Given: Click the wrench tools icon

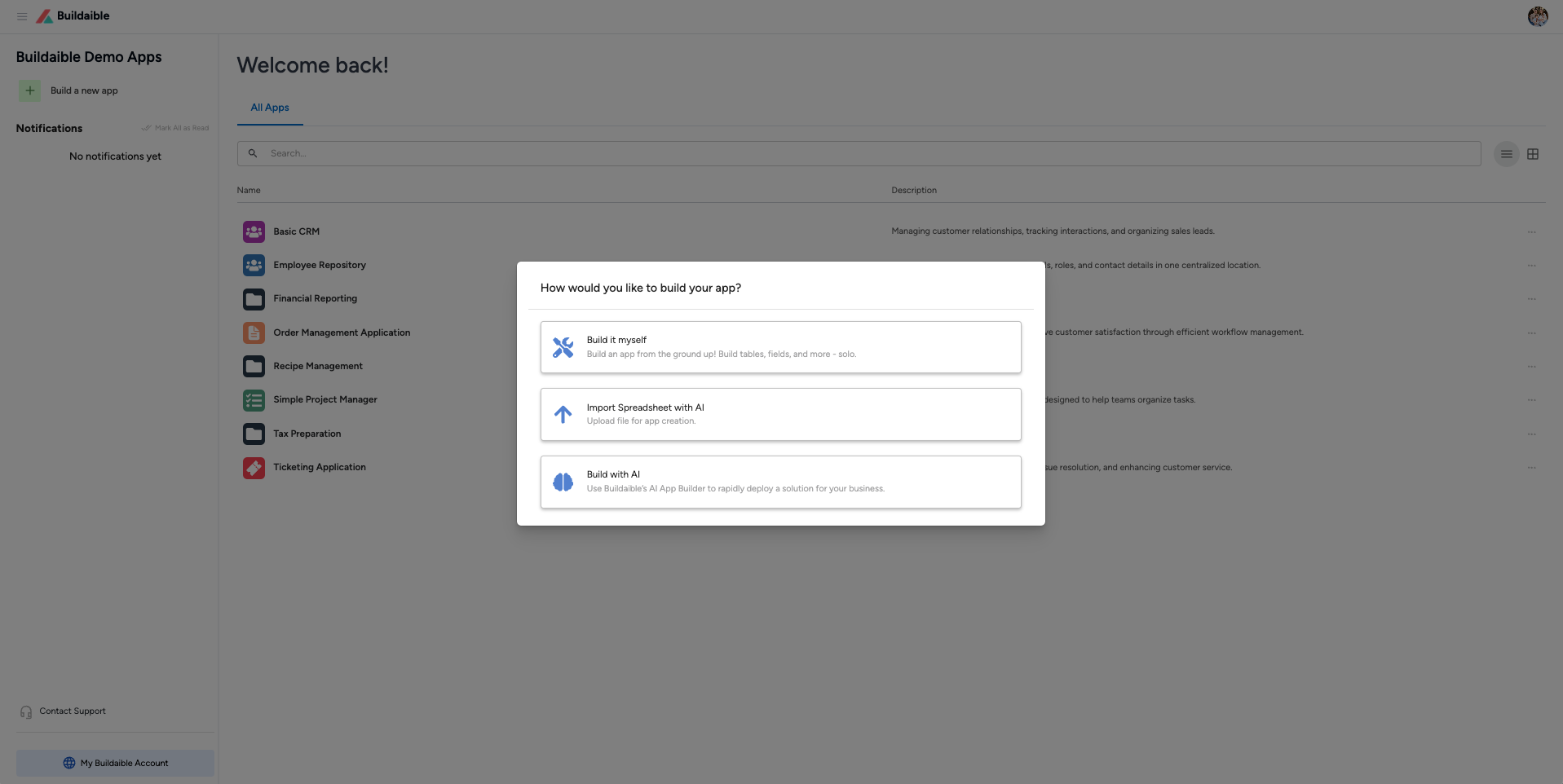Looking at the screenshot, I should 563,347.
